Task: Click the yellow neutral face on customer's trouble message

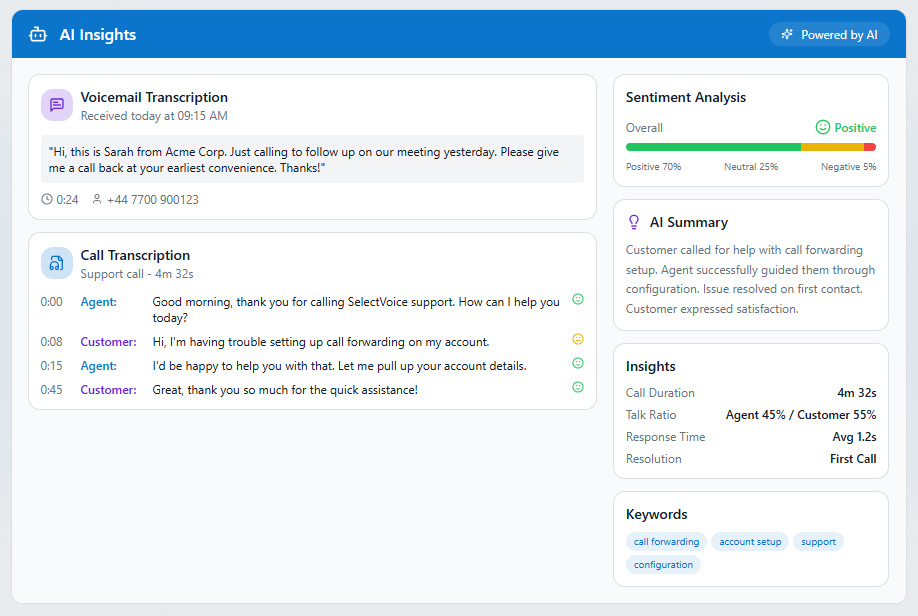Action: tap(578, 339)
